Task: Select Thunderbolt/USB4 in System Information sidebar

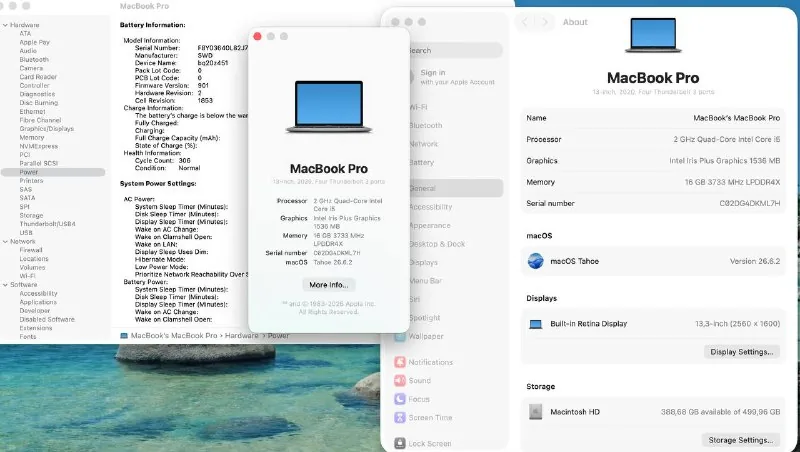Action: [47, 224]
